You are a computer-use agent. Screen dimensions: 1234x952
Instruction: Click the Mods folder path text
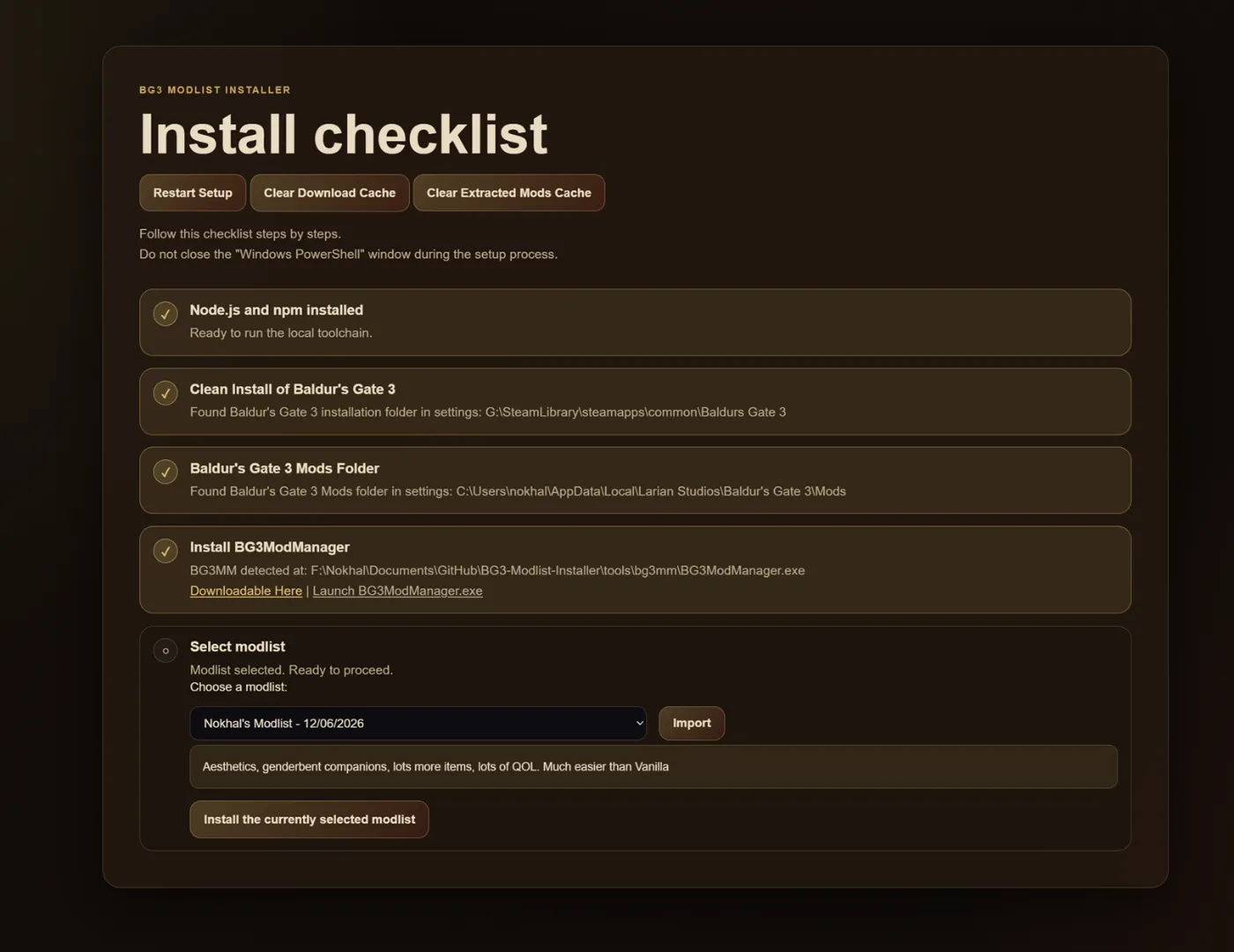[x=517, y=491]
